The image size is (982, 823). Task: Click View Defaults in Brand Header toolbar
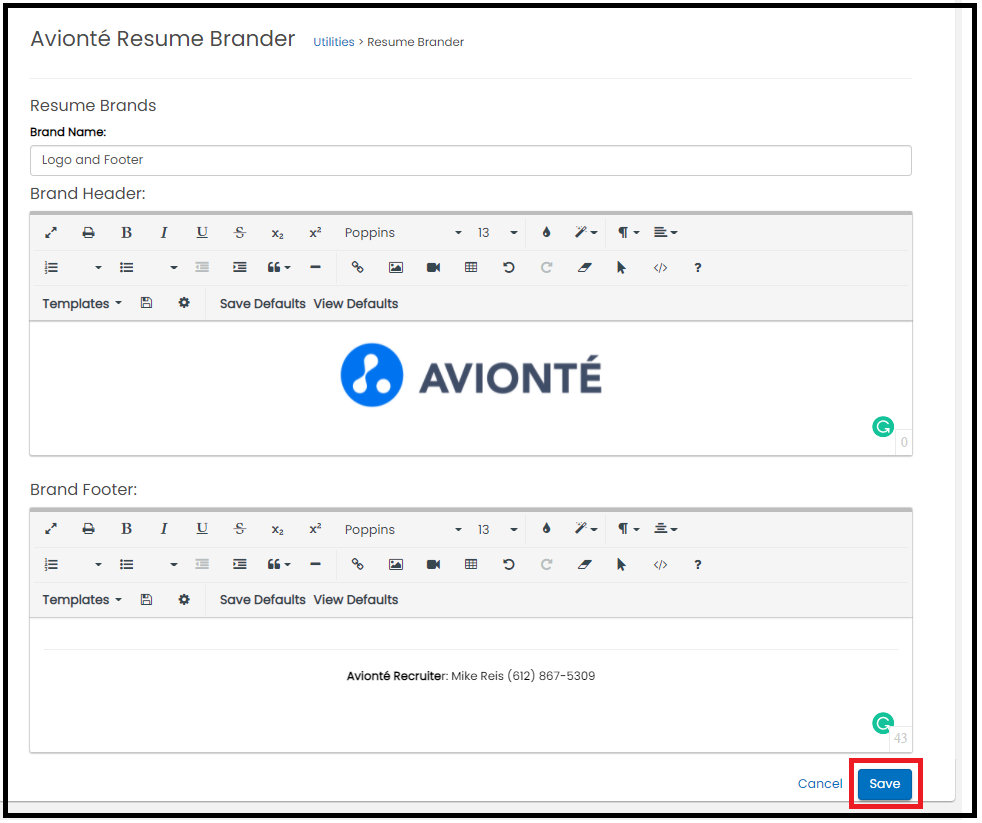pyautogui.click(x=356, y=304)
